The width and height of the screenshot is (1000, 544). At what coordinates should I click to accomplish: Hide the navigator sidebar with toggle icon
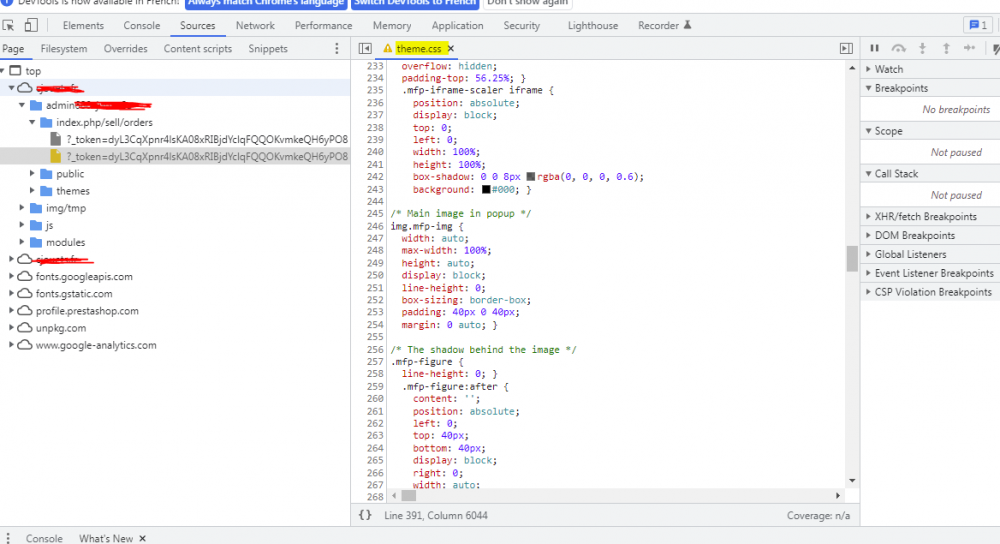[x=365, y=48]
